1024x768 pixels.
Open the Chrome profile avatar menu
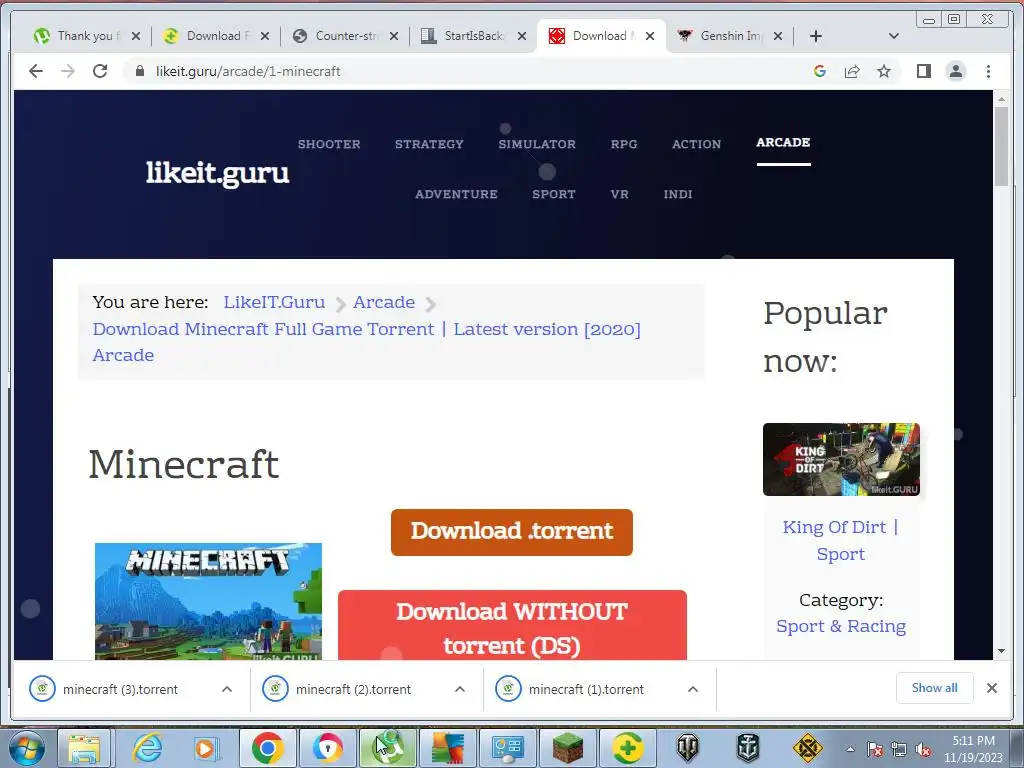[955, 71]
